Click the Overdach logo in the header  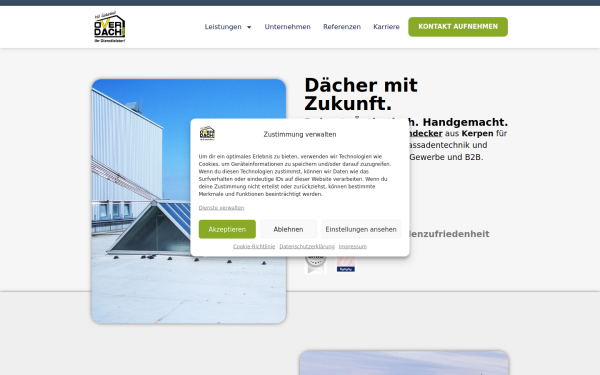tap(109, 27)
